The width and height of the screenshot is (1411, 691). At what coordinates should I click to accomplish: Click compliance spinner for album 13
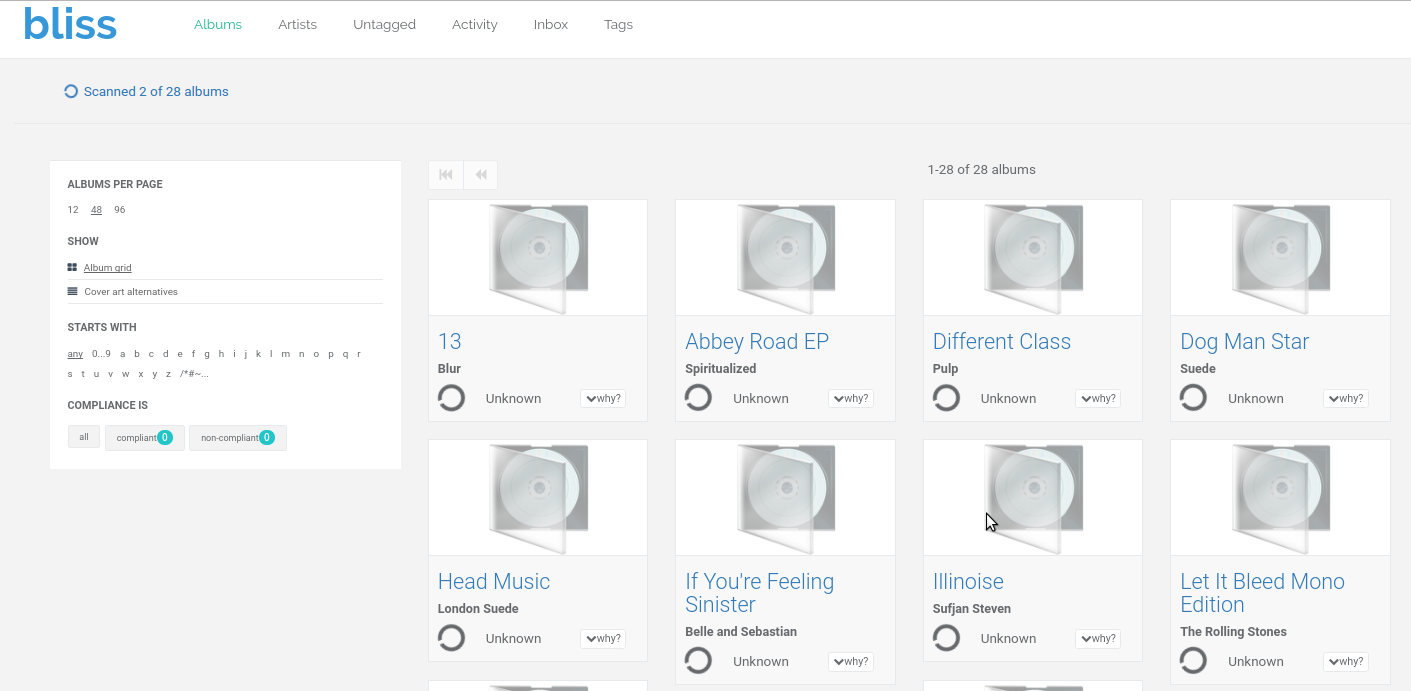pyautogui.click(x=451, y=398)
